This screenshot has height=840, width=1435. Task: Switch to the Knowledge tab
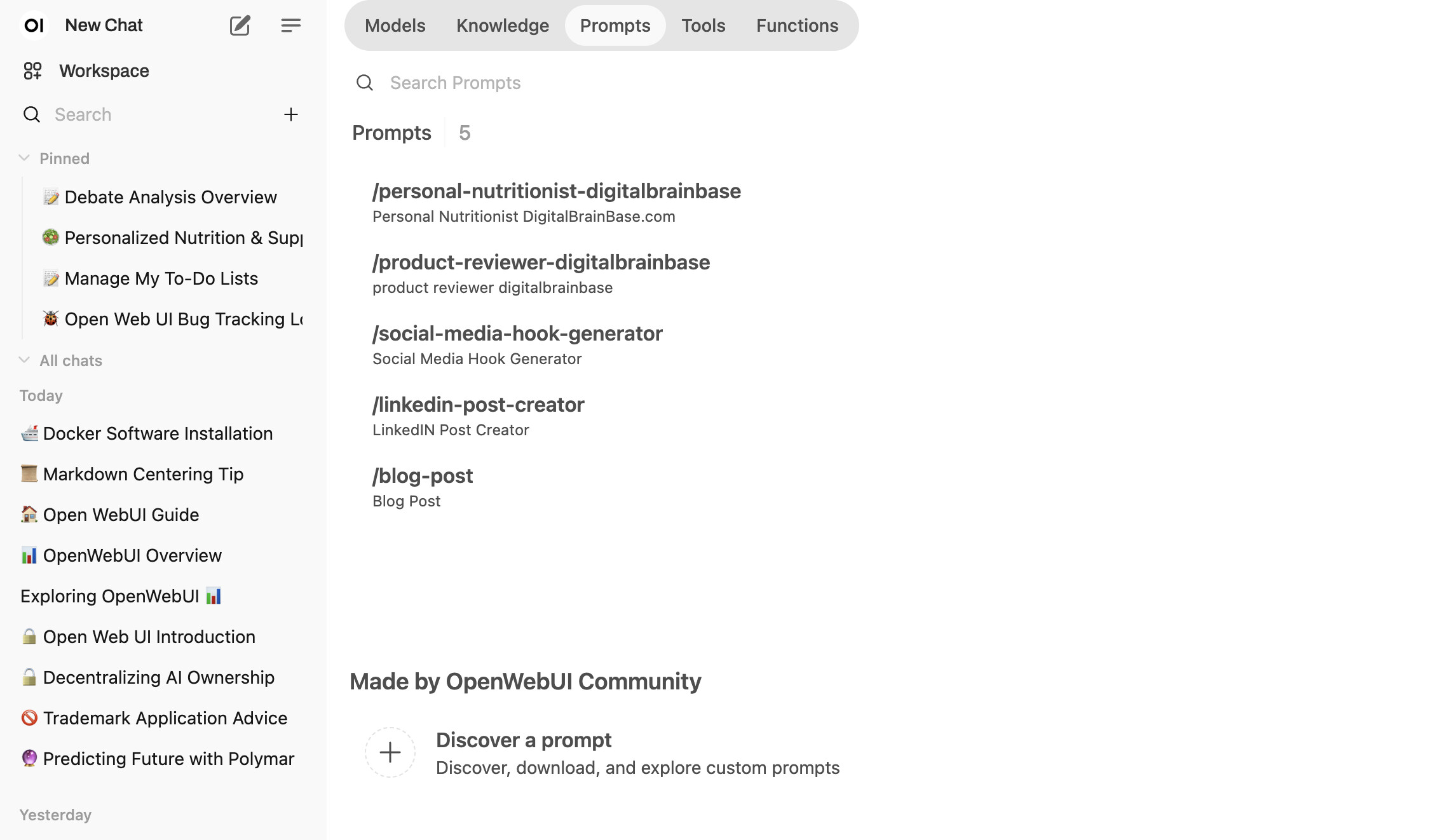[503, 25]
